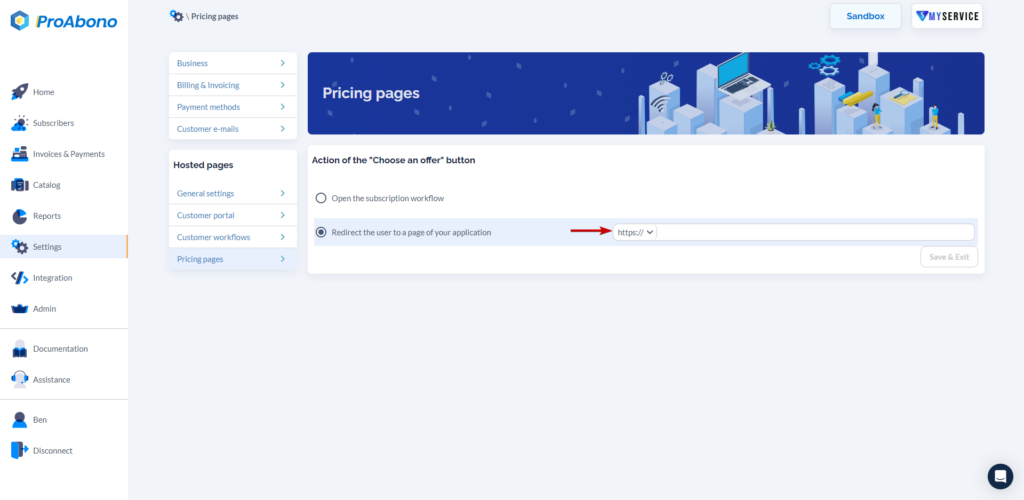Click the Home rocket icon

(x=20, y=92)
